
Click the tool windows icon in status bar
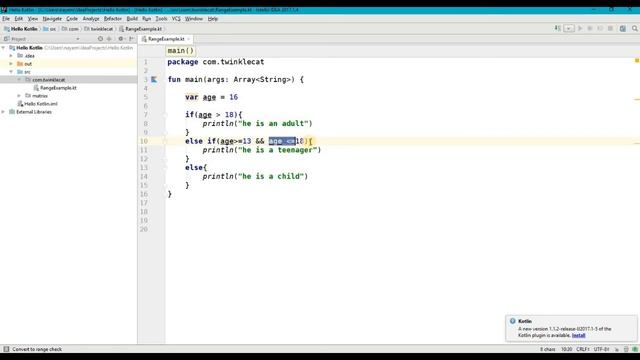click(x=6, y=349)
